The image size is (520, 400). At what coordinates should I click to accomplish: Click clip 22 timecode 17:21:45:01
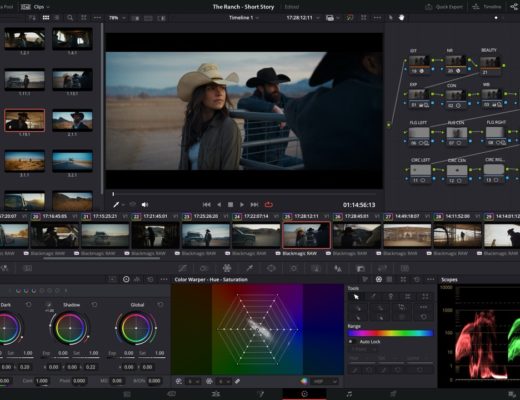coord(155,216)
